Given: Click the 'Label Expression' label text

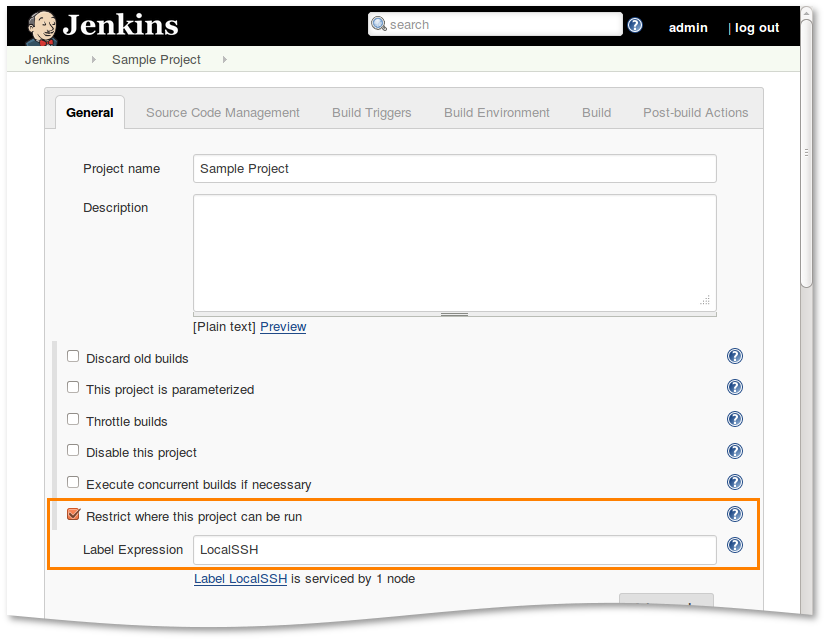Looking at the screenshot, I should click(x=133, y=550).
